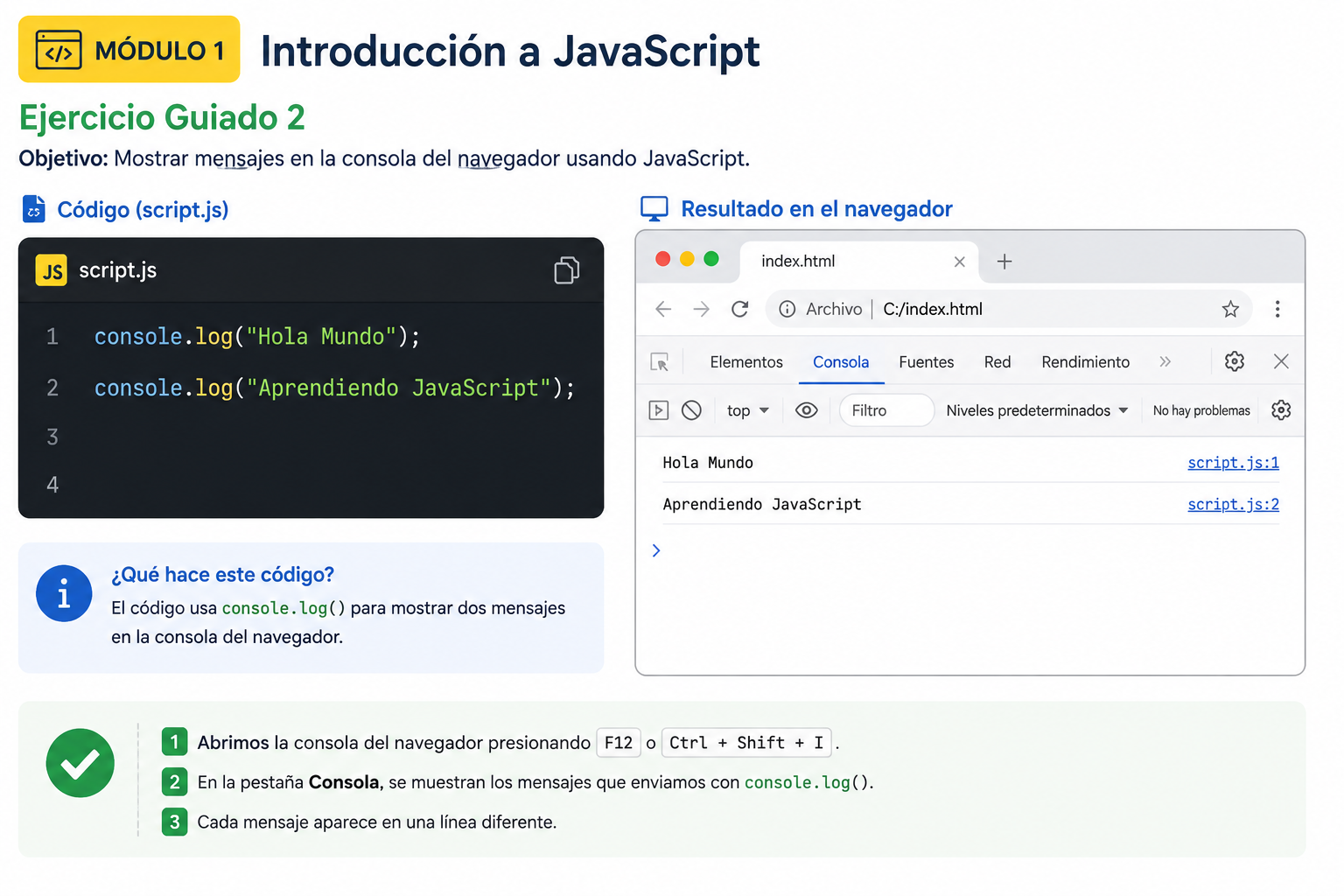Screen dimensions: 1344x896
Task: Click the blue info circle icon
Action: pos(64,593)
